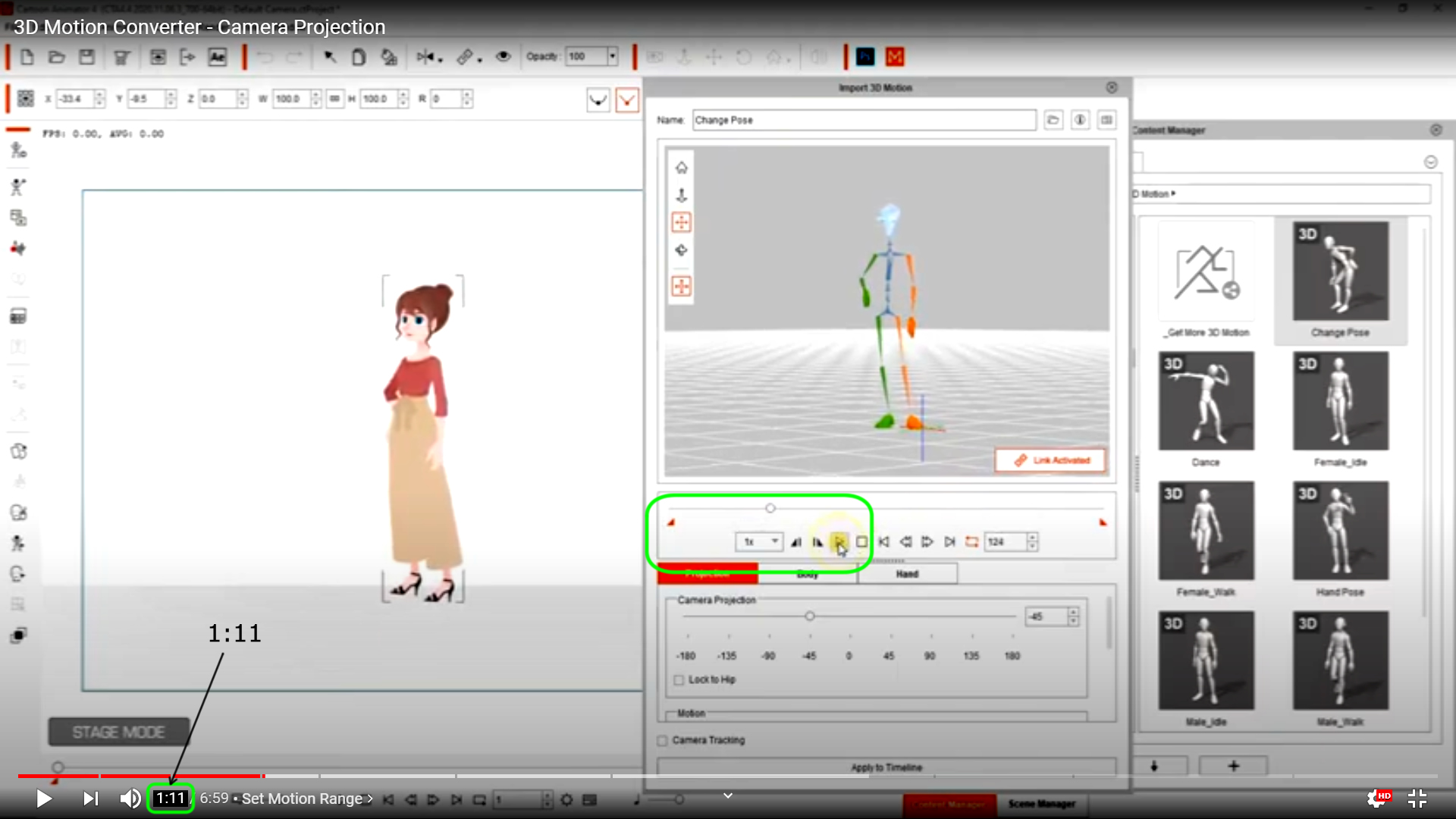Click the Home view icon in 3D preview

click(681, 168)
